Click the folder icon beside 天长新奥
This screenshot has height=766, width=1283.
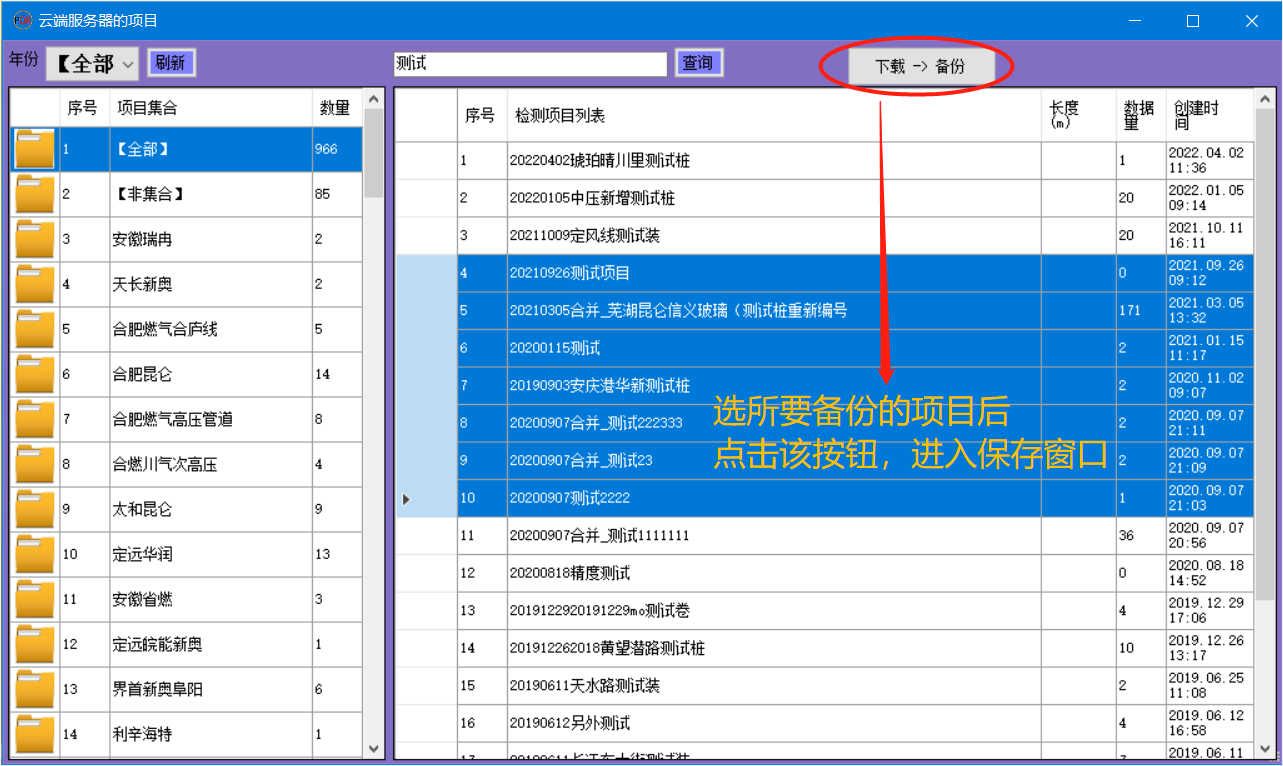click(35, 285)
